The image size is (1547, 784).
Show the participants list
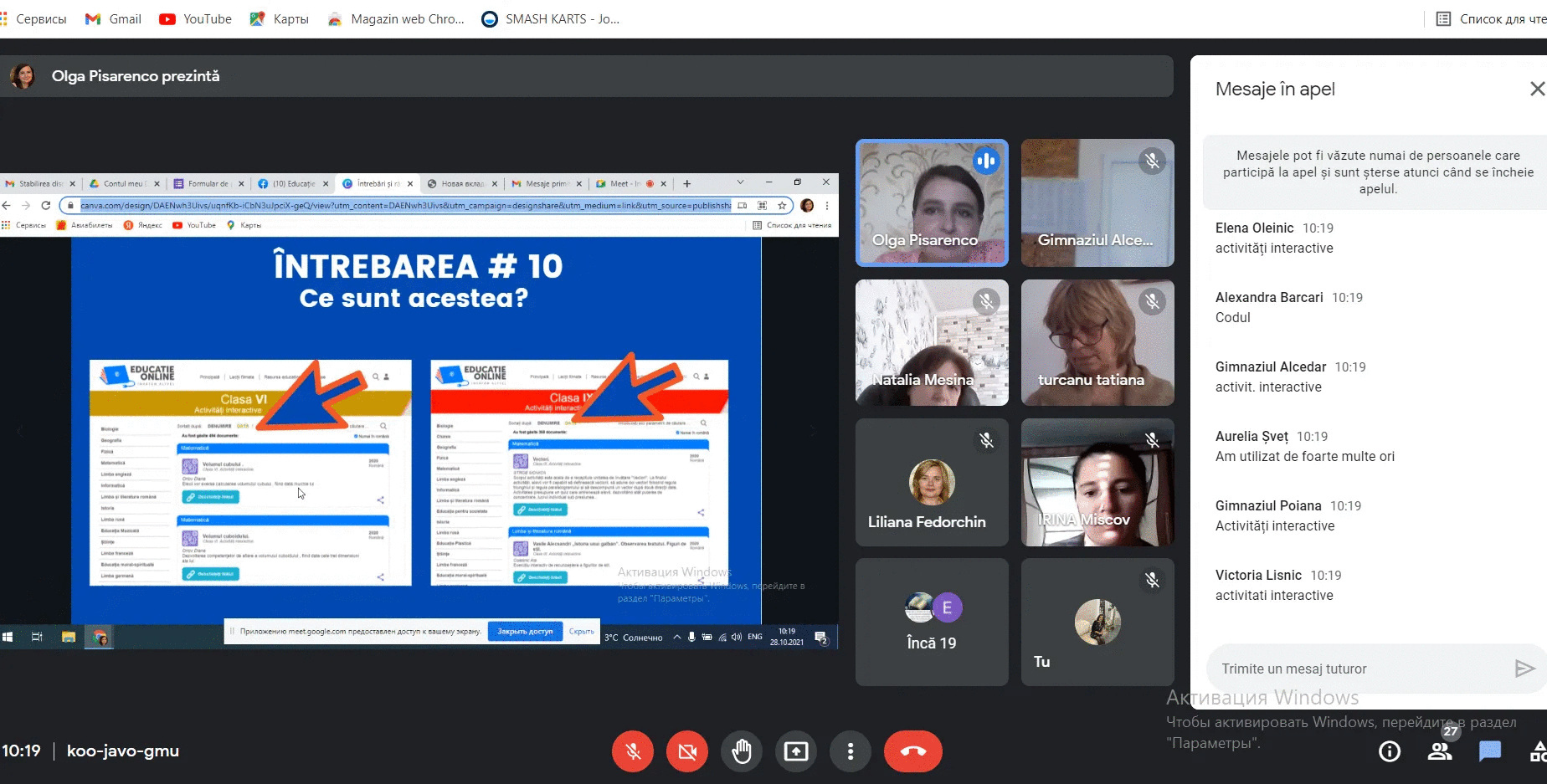point(1440,751)
